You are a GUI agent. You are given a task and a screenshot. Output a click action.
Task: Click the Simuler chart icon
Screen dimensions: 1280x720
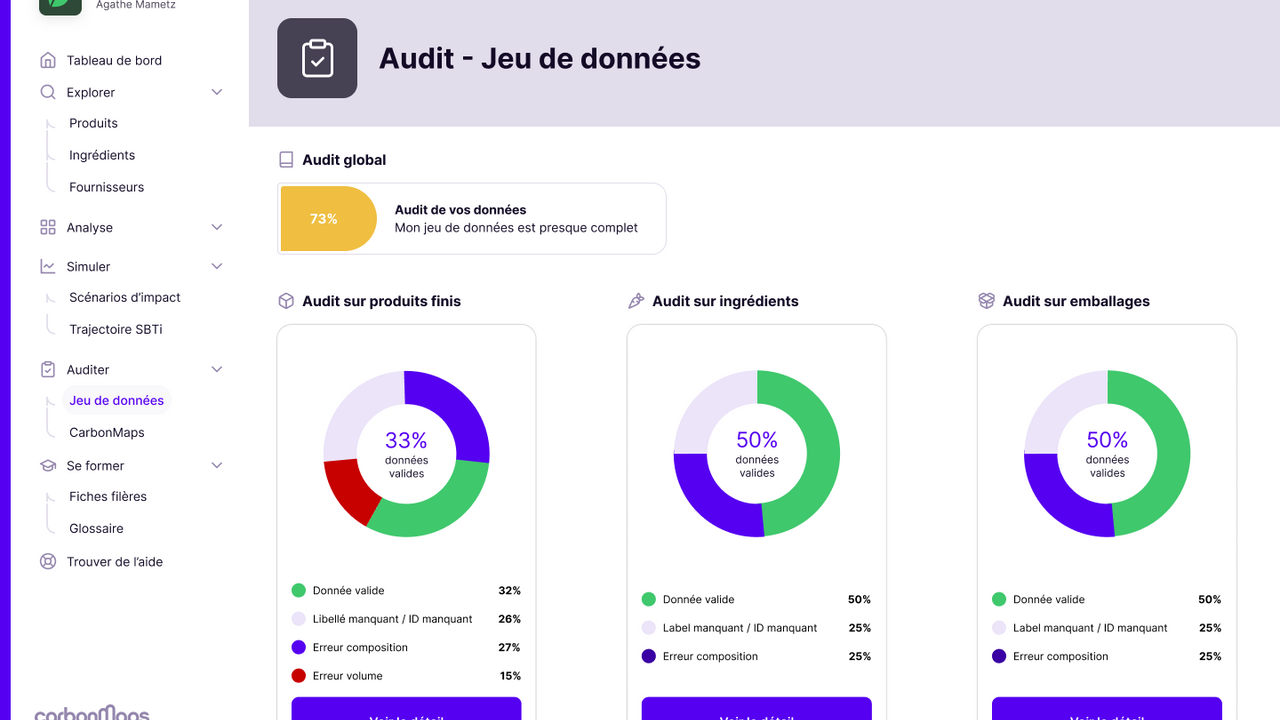coord(48,267)
